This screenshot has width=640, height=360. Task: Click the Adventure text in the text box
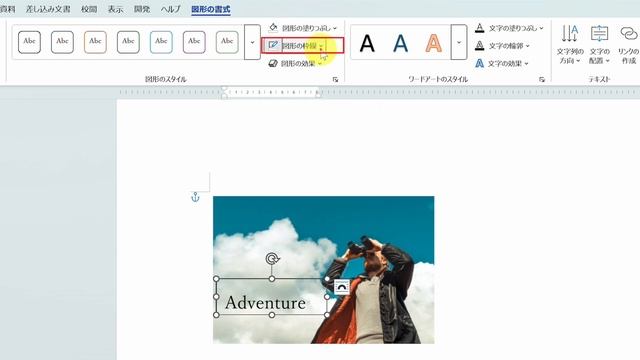tap(265, 302)
